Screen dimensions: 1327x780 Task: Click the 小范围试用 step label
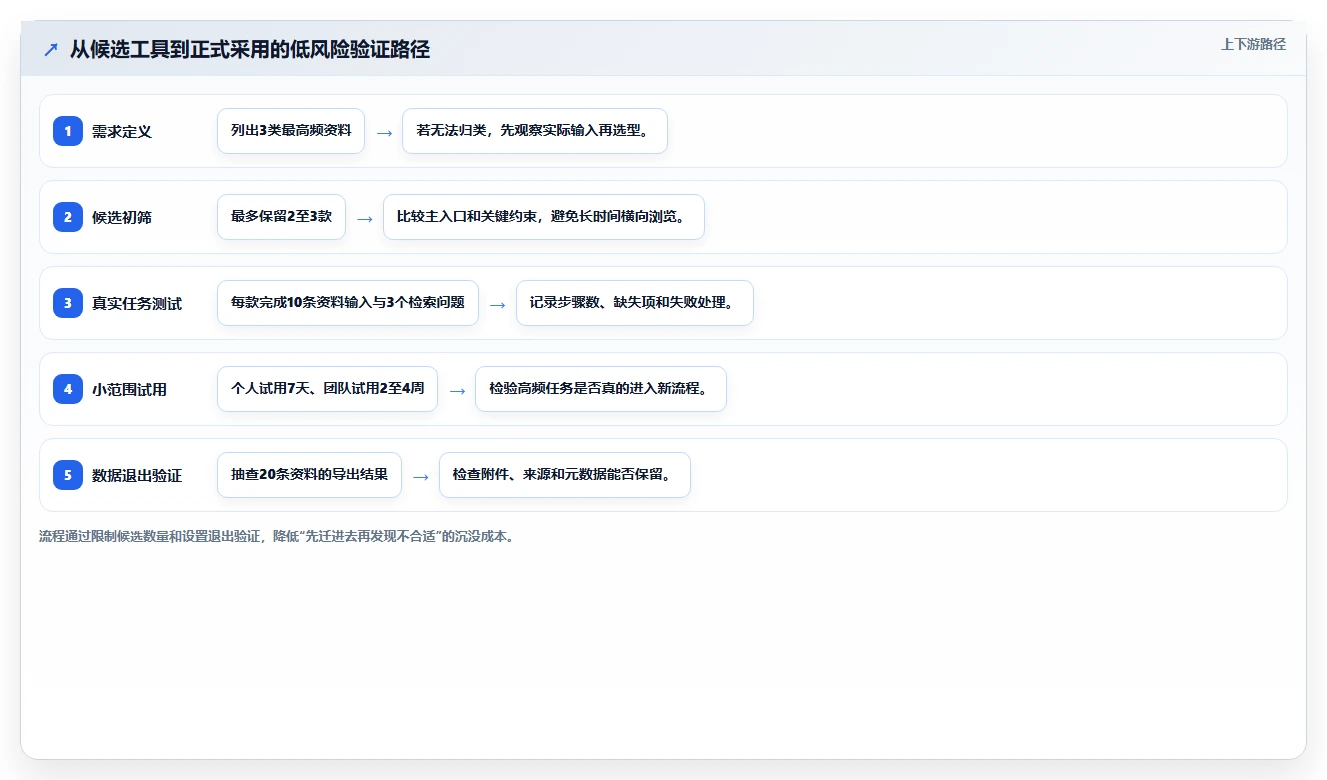129,390
